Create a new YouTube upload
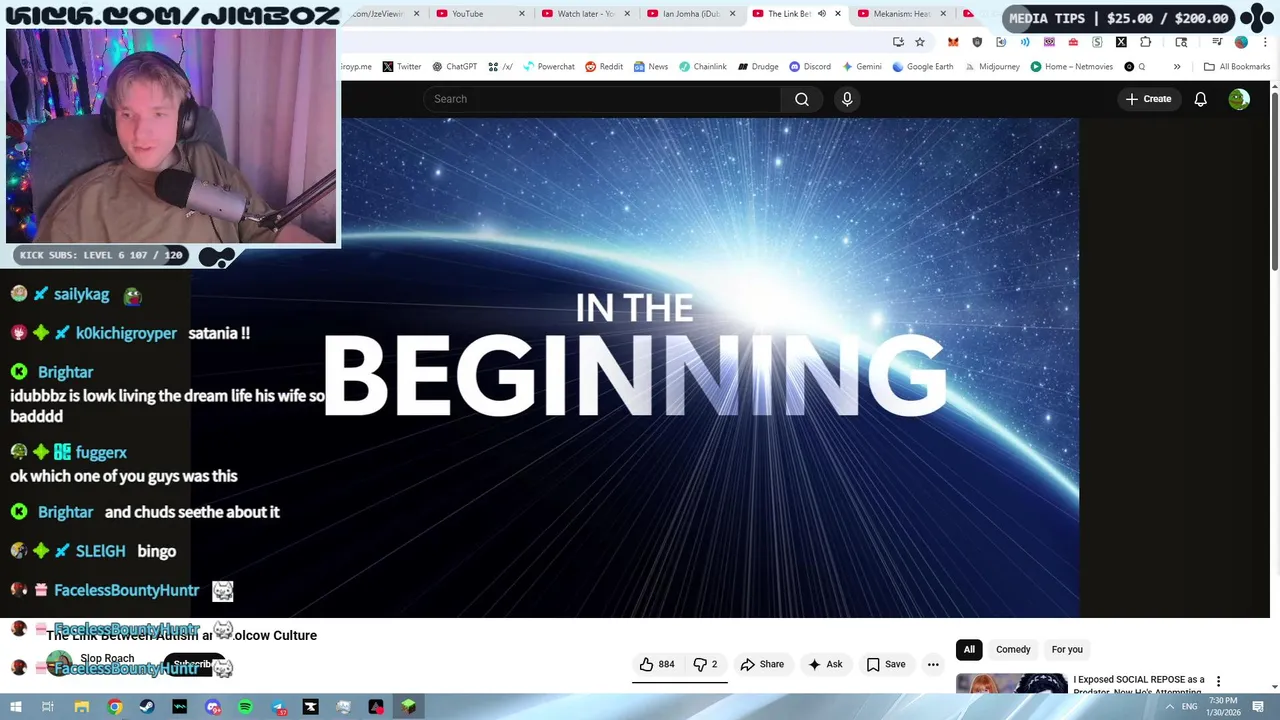The height and width of the screenshot is (720, 1280). pyautogui.click(x=1148, y=99)
